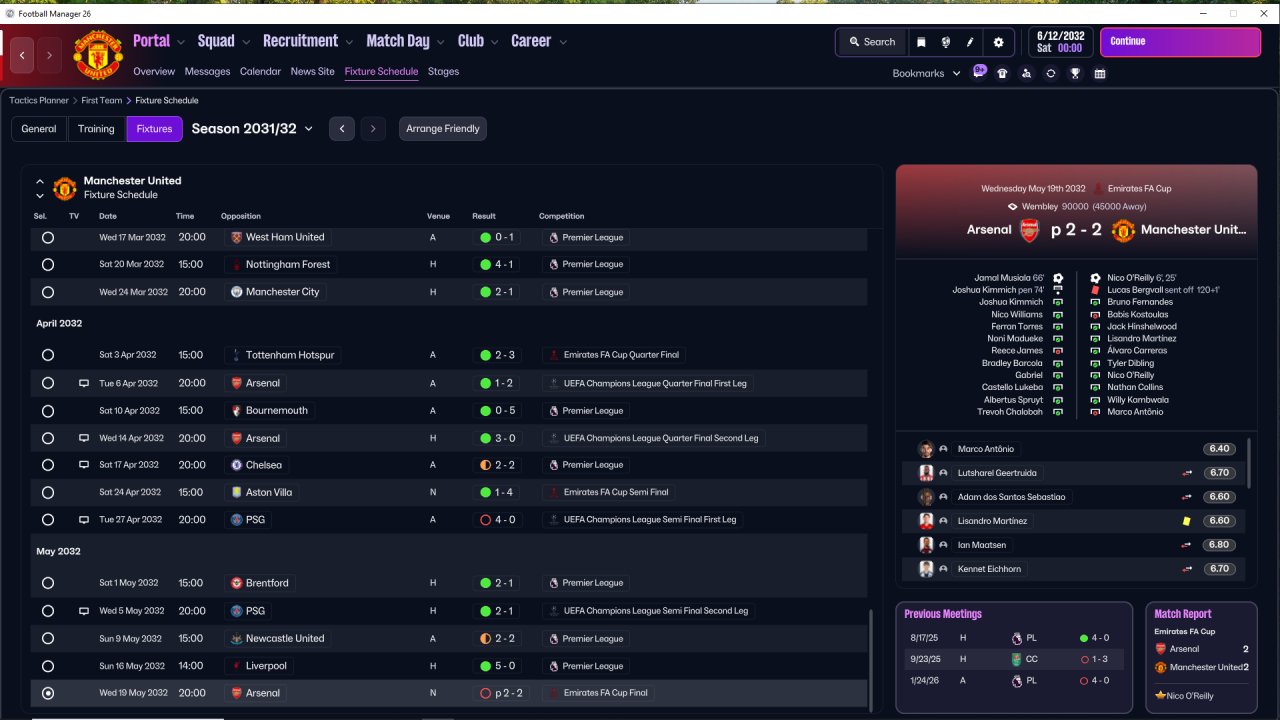Go to the previous season with the left arrow

click(x=342, y=129)
